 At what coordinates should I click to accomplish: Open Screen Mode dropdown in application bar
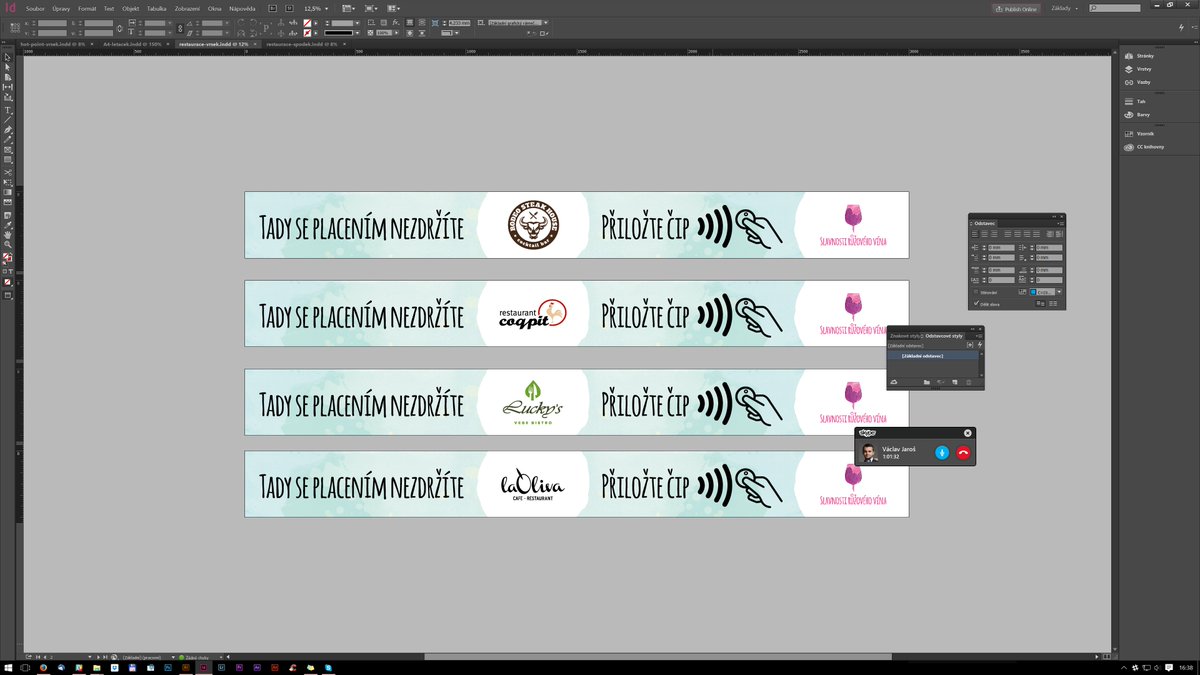point(371,8)
